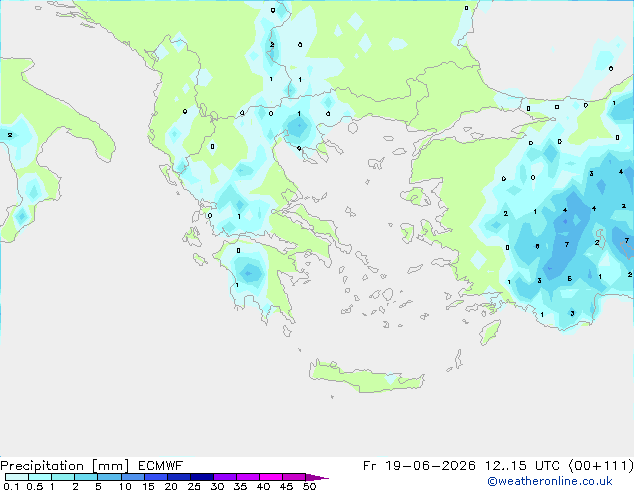The image size is (634, 490).
Task: Select the 25–30 mm navy legend swatch
Action: pos(201,477)
